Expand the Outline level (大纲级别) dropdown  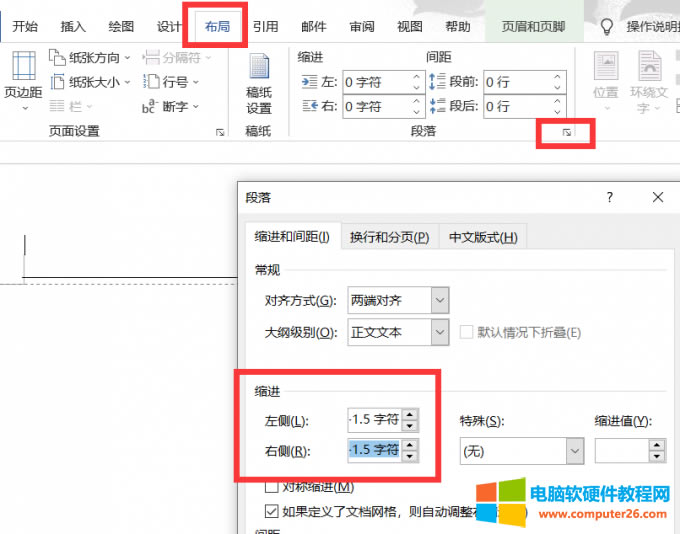click(440, 332)
